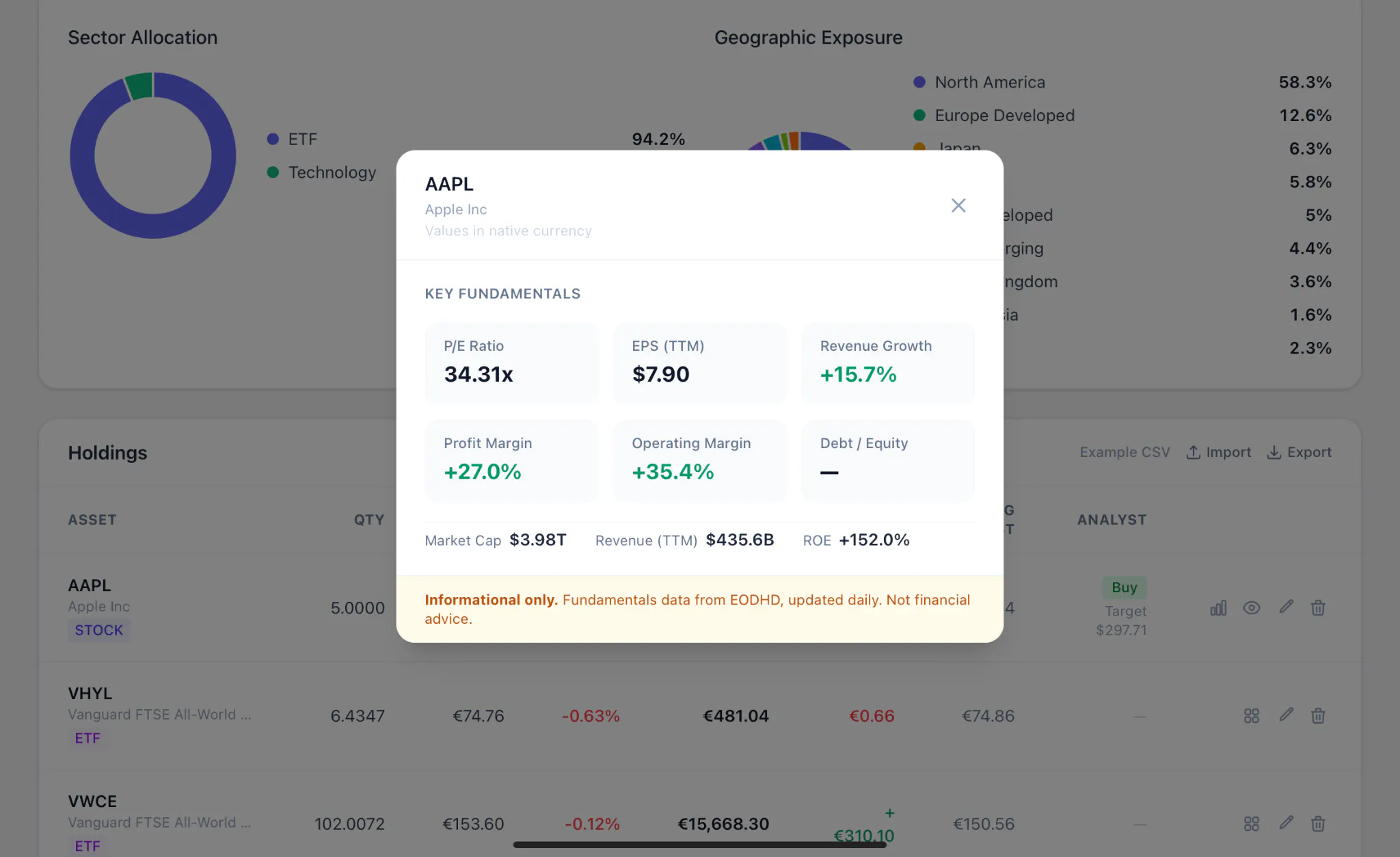This screenshot has width=1400, height=857.
Task: Click the QTY column header
Action: point(369,520)
